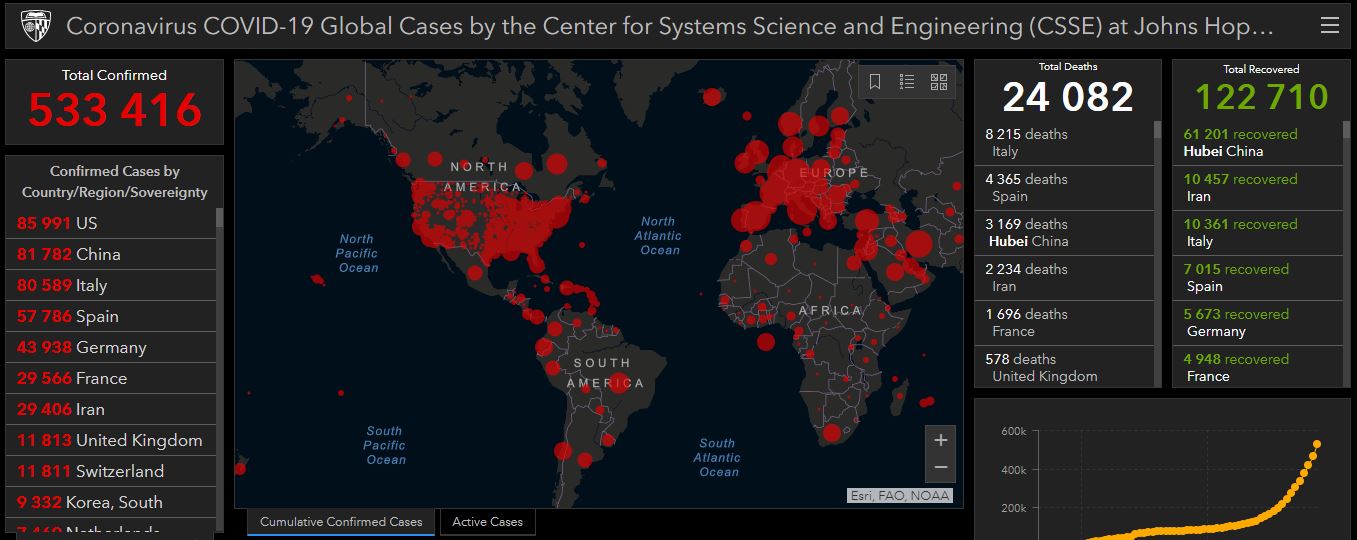Select France with 29 566 cases
The image size is (1357, 540).
point(111,378)
